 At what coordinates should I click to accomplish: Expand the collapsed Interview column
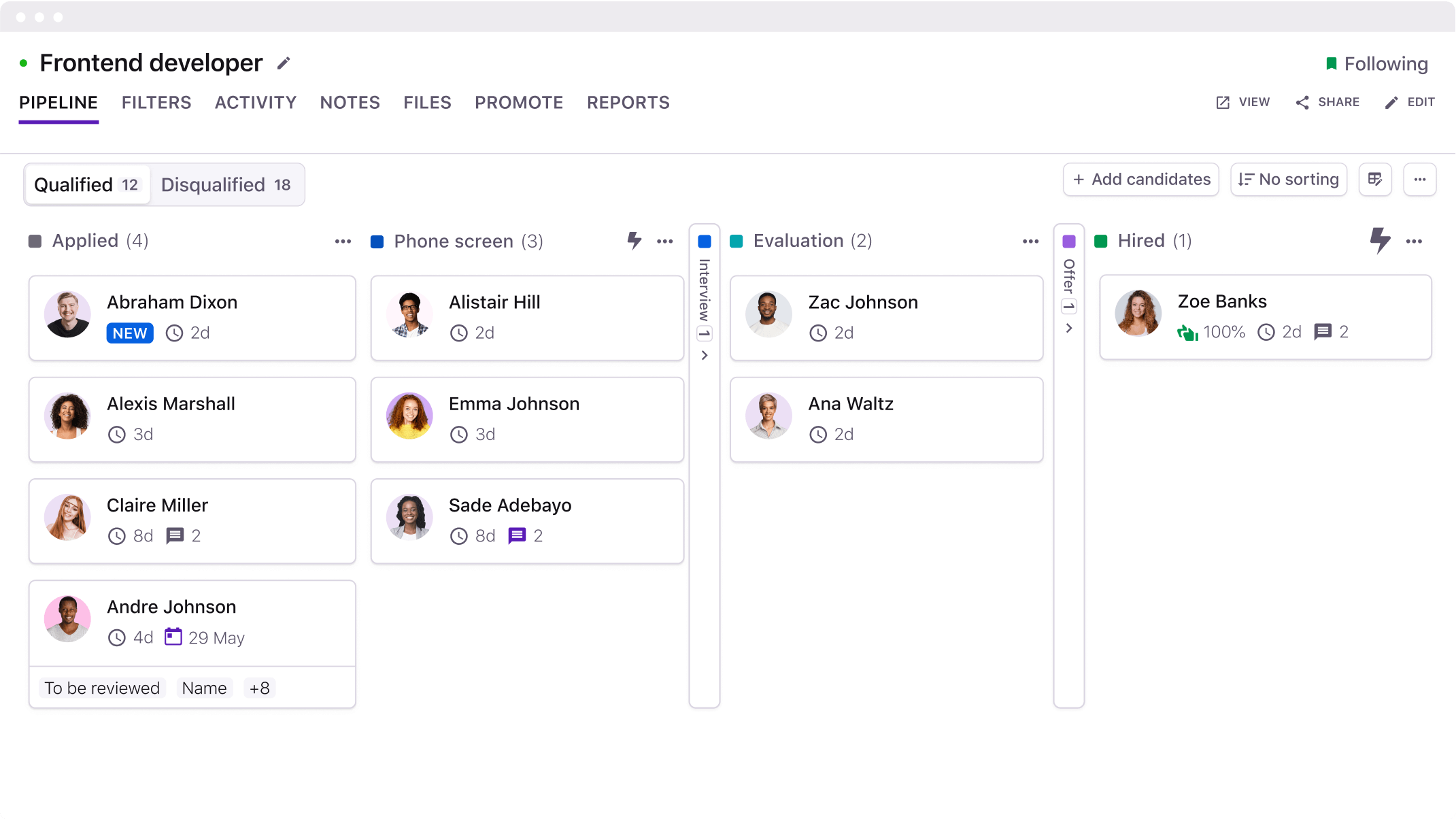coord(705,355)
